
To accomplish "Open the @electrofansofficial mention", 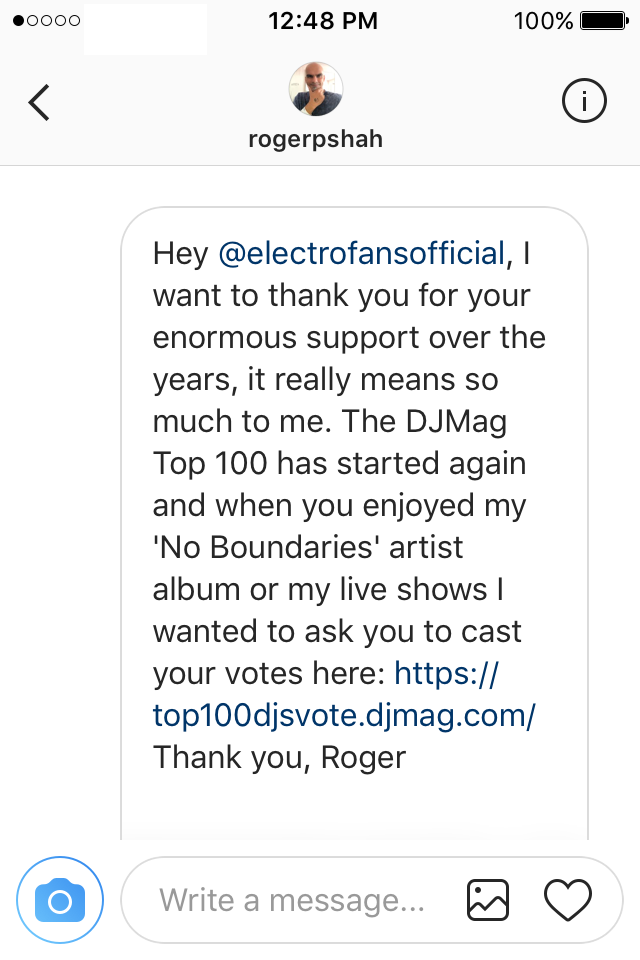I will pos(362,253).
